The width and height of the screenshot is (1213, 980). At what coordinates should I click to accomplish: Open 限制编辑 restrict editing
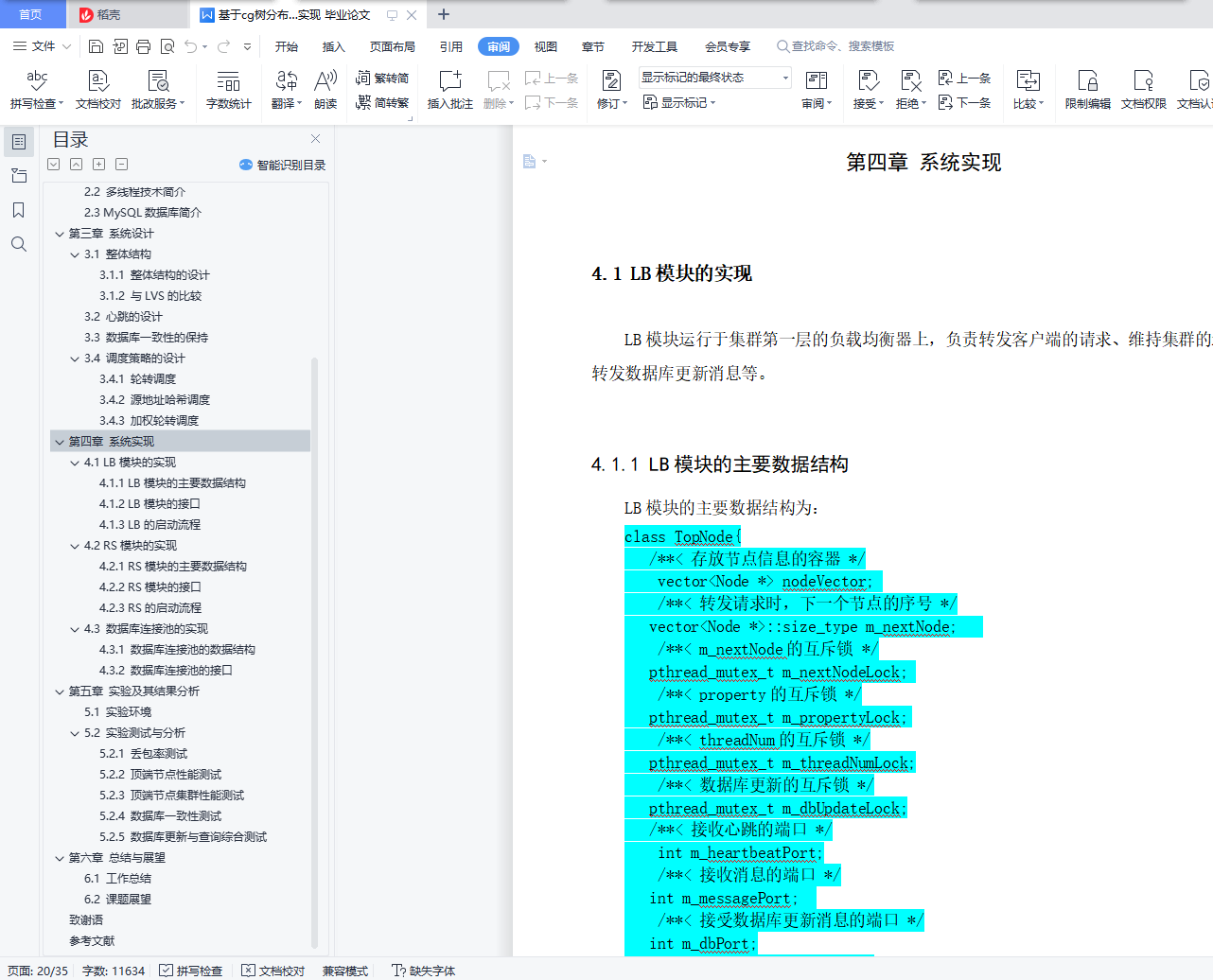coord(1088,90)
